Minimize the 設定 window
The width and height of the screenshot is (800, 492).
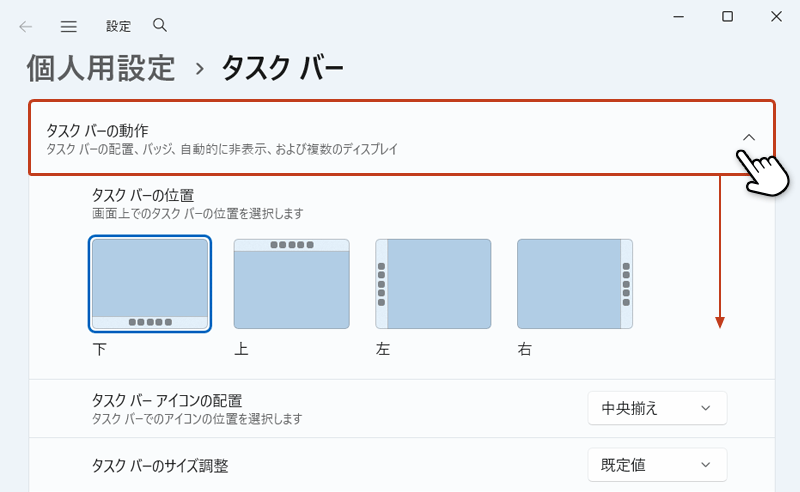click(679, 17)
